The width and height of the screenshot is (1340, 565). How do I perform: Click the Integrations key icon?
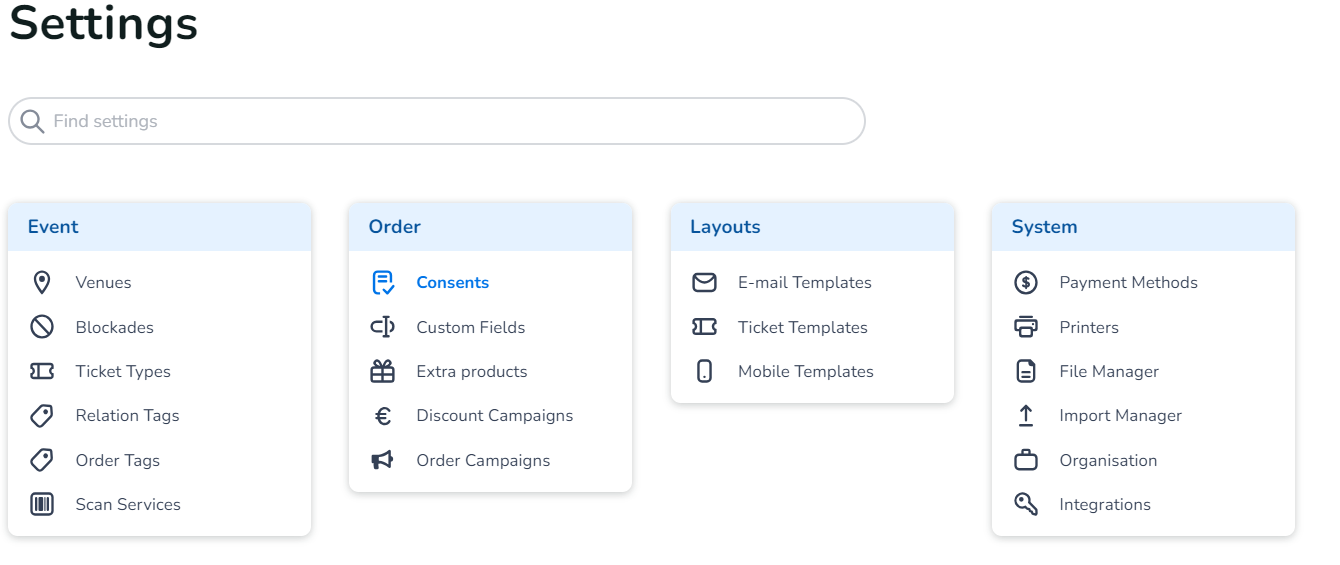[1026, 504]
